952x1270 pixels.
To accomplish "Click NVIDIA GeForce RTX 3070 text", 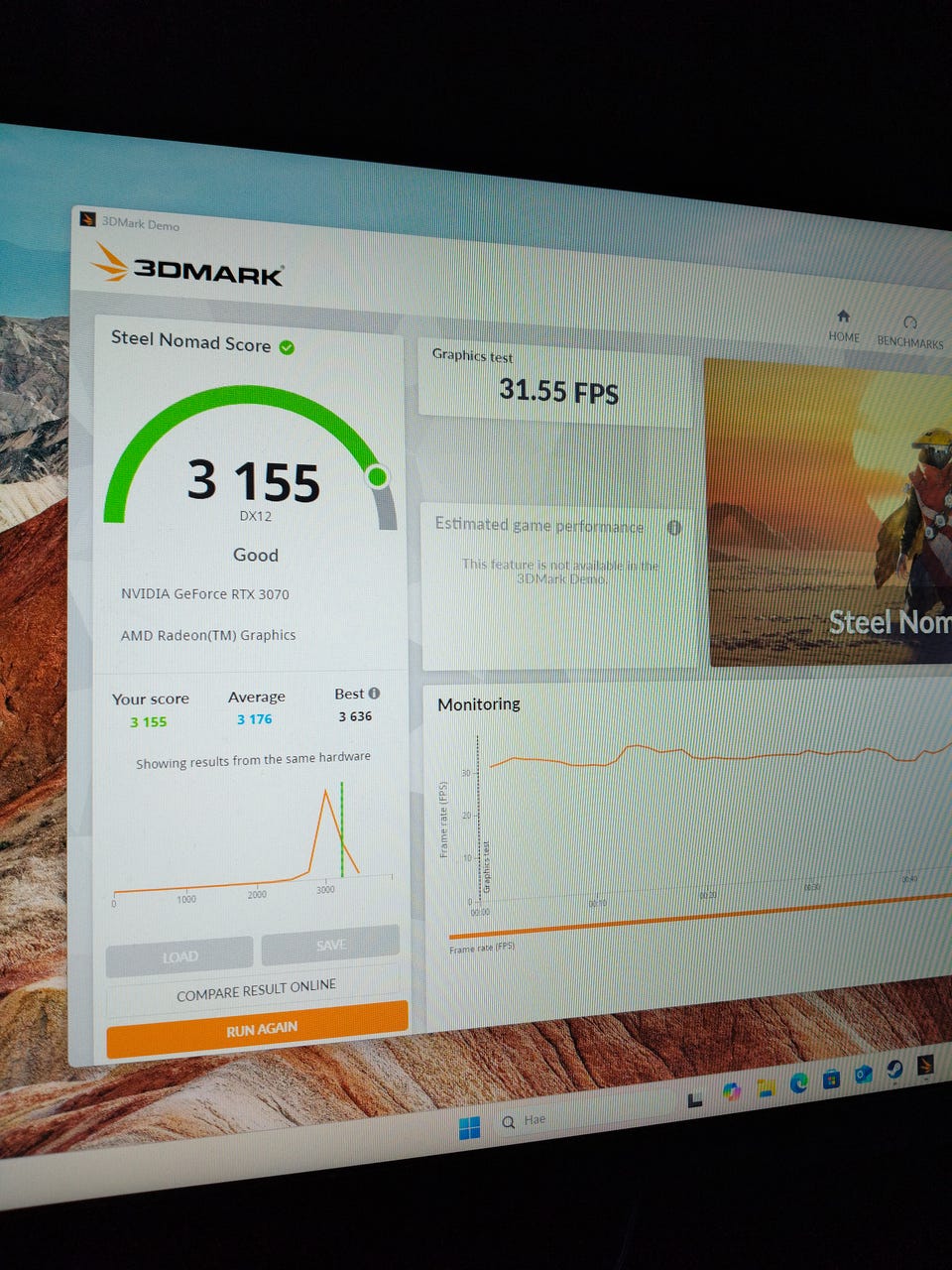I will 205,594.
